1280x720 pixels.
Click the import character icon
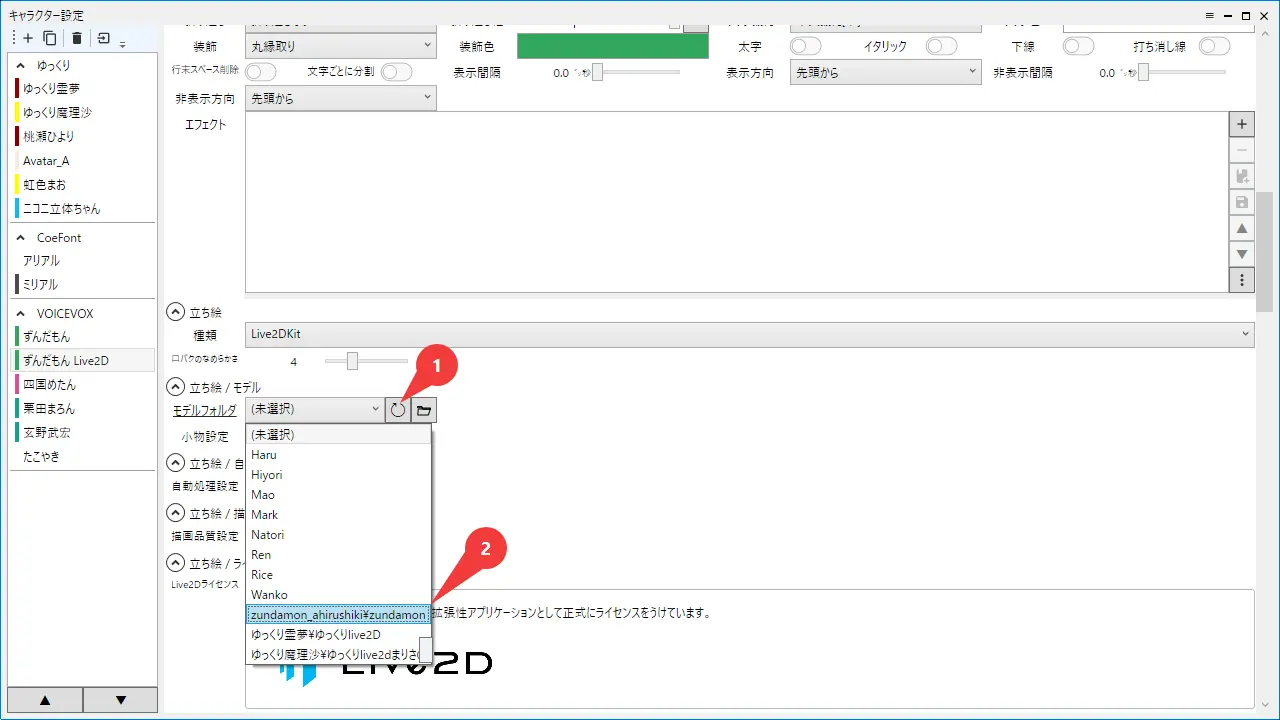click(x=103, y=38)
